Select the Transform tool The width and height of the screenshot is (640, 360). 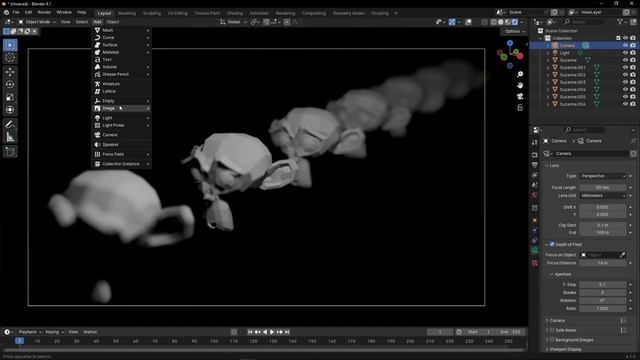(10, 110)
